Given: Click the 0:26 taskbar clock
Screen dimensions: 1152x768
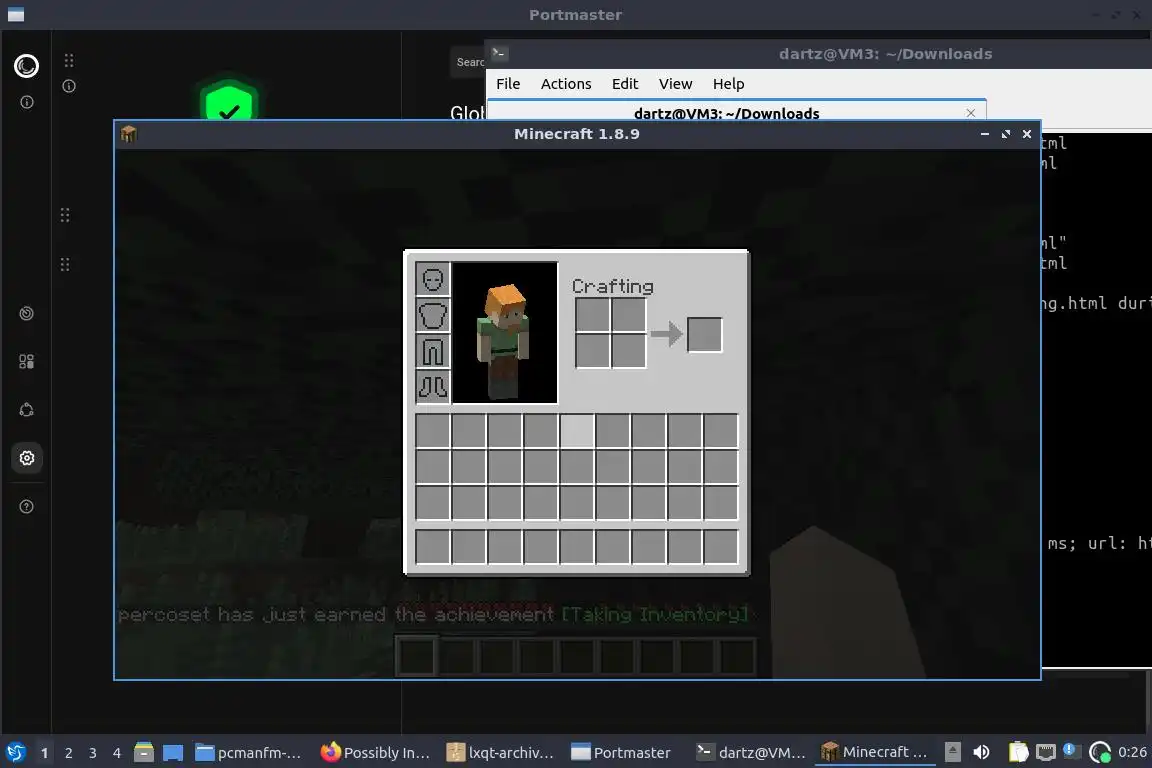Looking at the screenshot, I should tap(1132, 752).
